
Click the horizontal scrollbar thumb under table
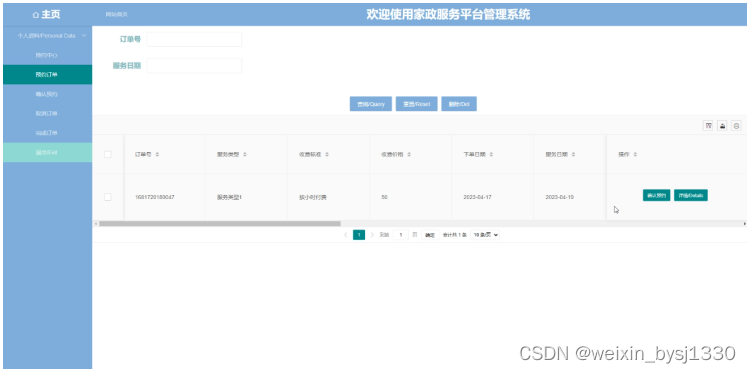coord(220,224)
